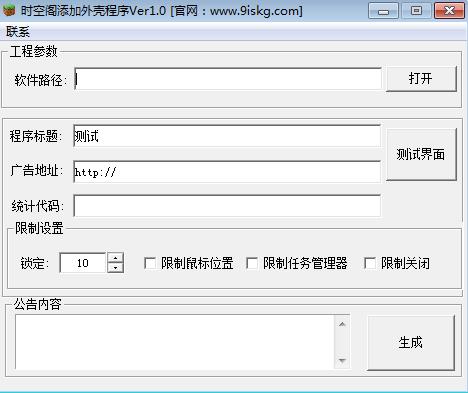
Task: Click the 统计代码 input field
Action: point(227,206)
